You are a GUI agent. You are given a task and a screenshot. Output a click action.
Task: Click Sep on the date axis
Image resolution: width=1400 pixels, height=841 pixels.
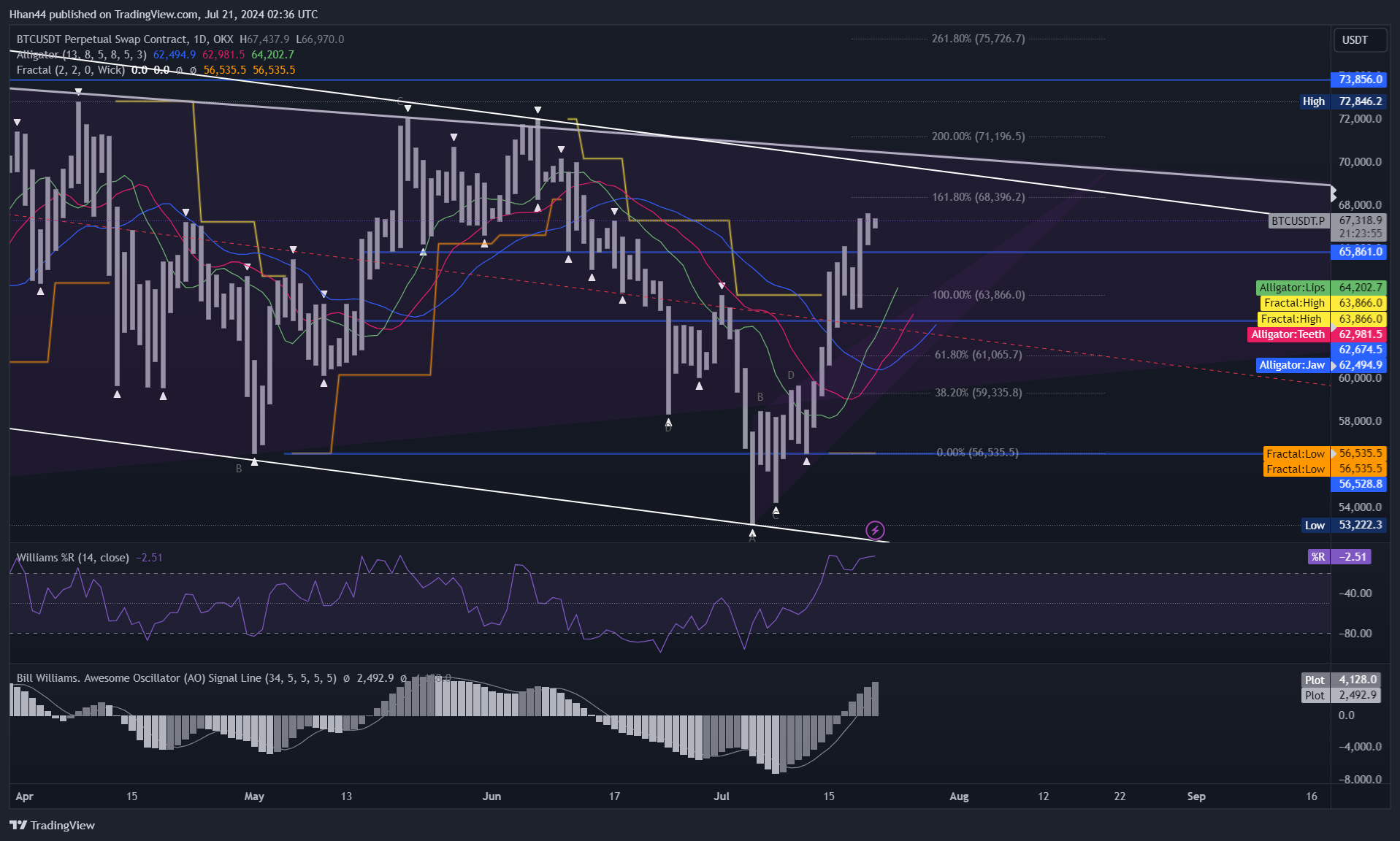[1196, 796]
